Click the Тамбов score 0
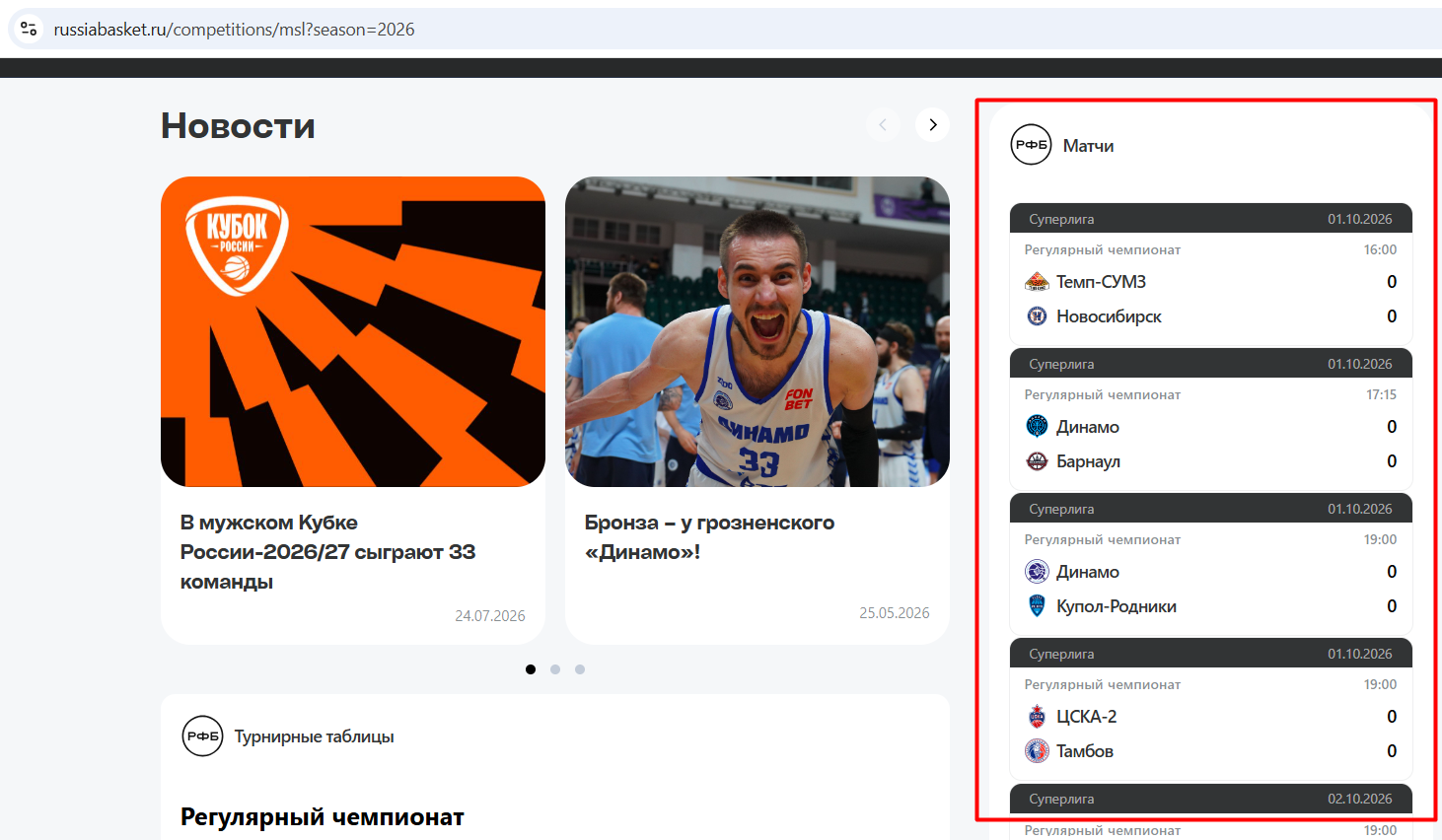This screenshot has width=1442, height=840. (x=1392, y=751)
